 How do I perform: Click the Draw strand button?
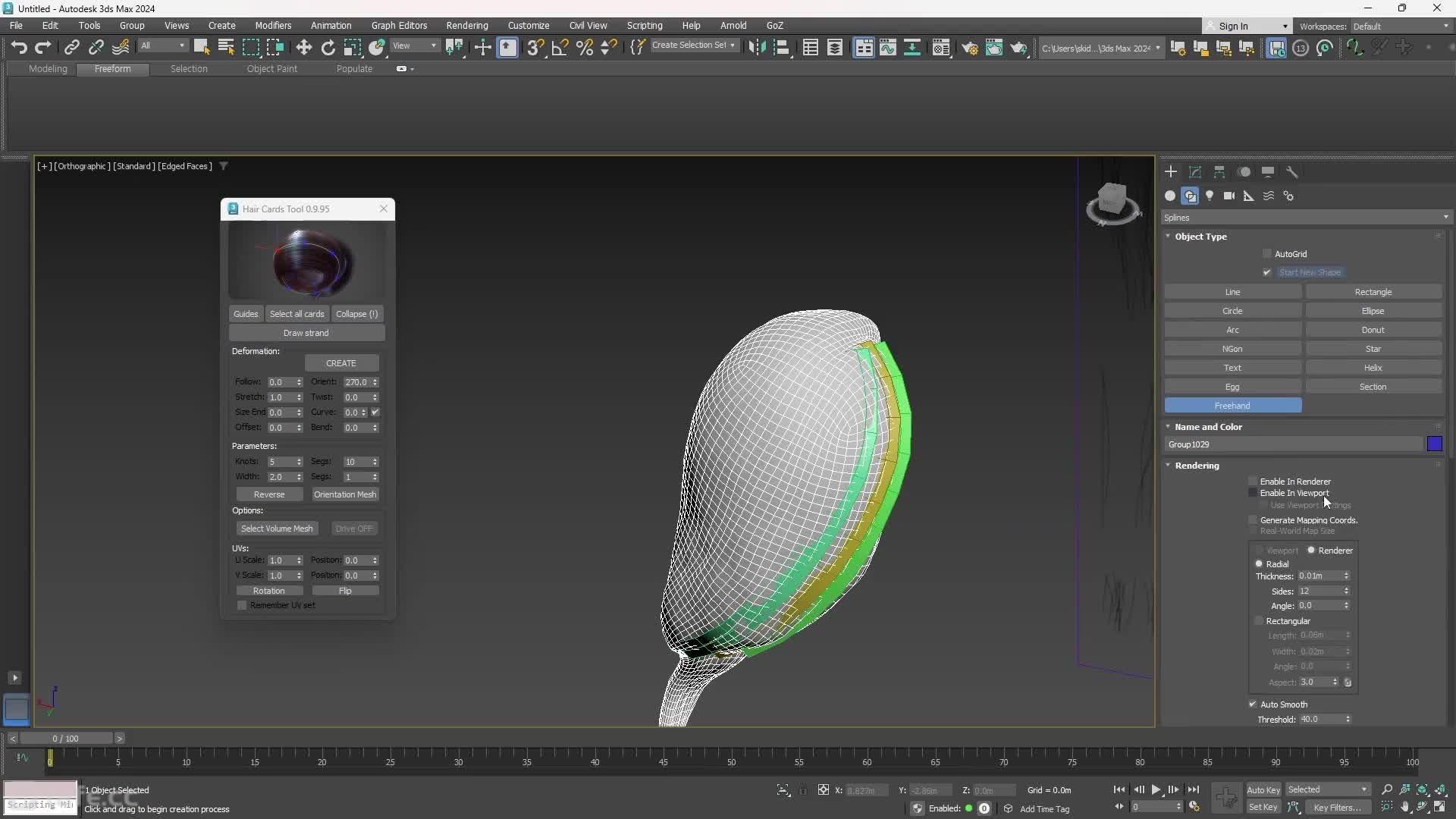pos(306,333)
